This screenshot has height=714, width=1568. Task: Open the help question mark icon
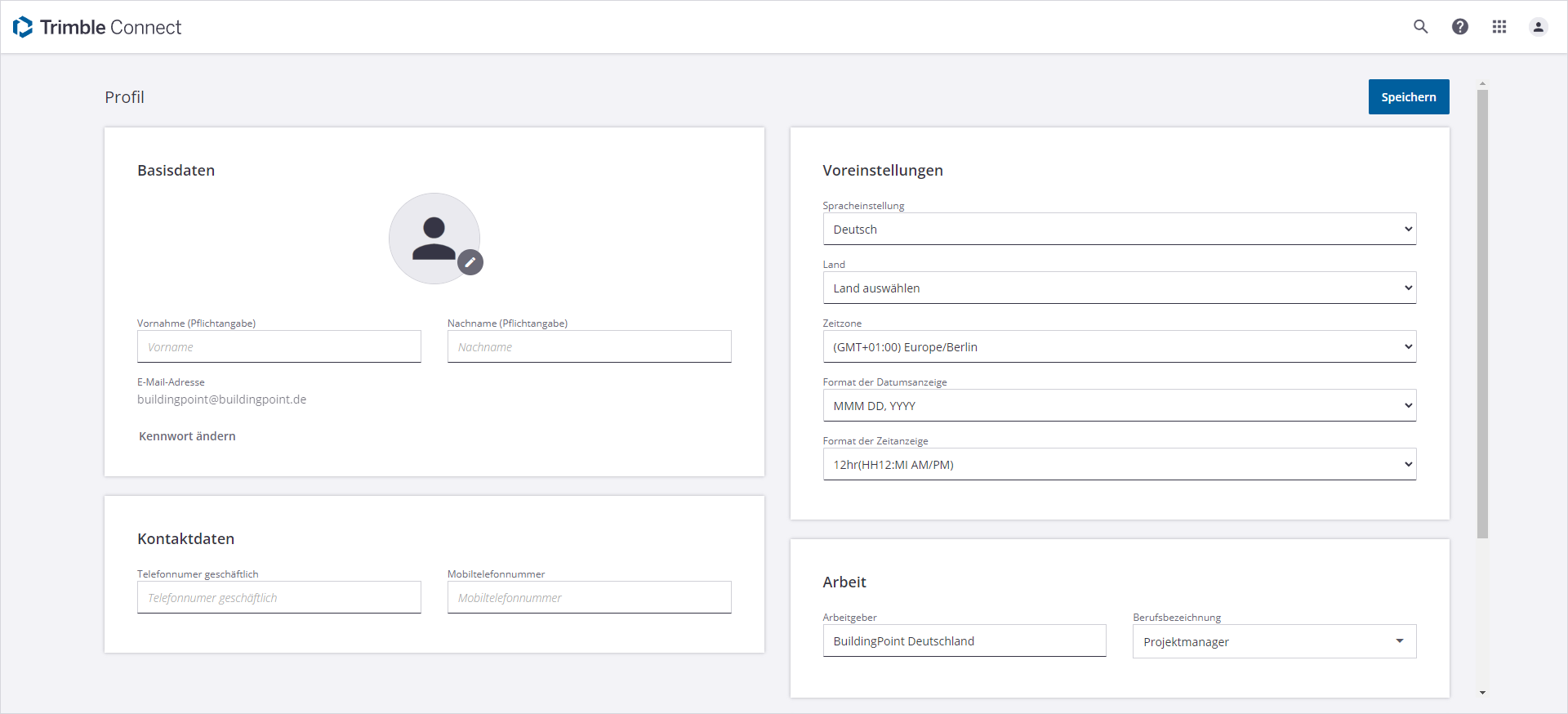click(1460, 27)
